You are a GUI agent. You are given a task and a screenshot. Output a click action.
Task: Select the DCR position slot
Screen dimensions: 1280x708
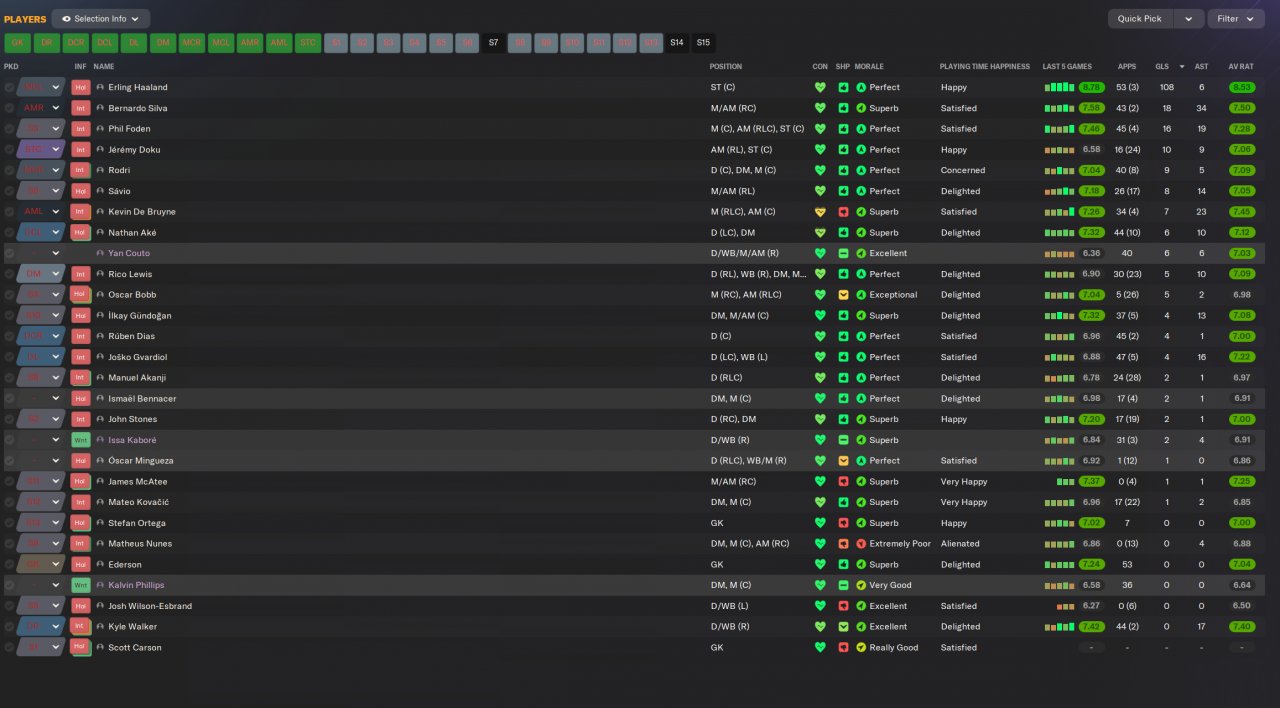pos(75,43)
